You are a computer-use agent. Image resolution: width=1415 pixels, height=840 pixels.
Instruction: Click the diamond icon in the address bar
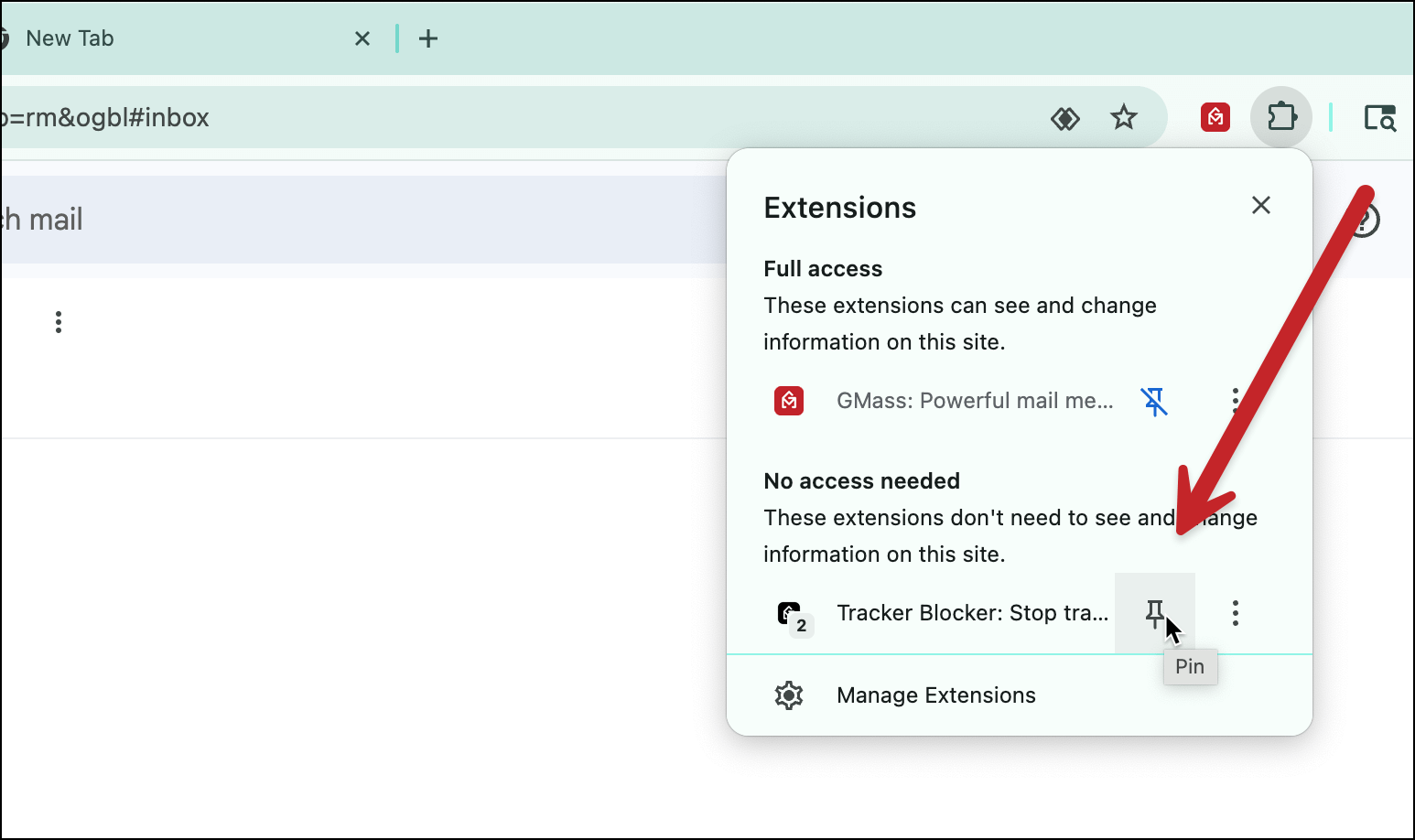pyautogui.click(x=1064, y=118)
